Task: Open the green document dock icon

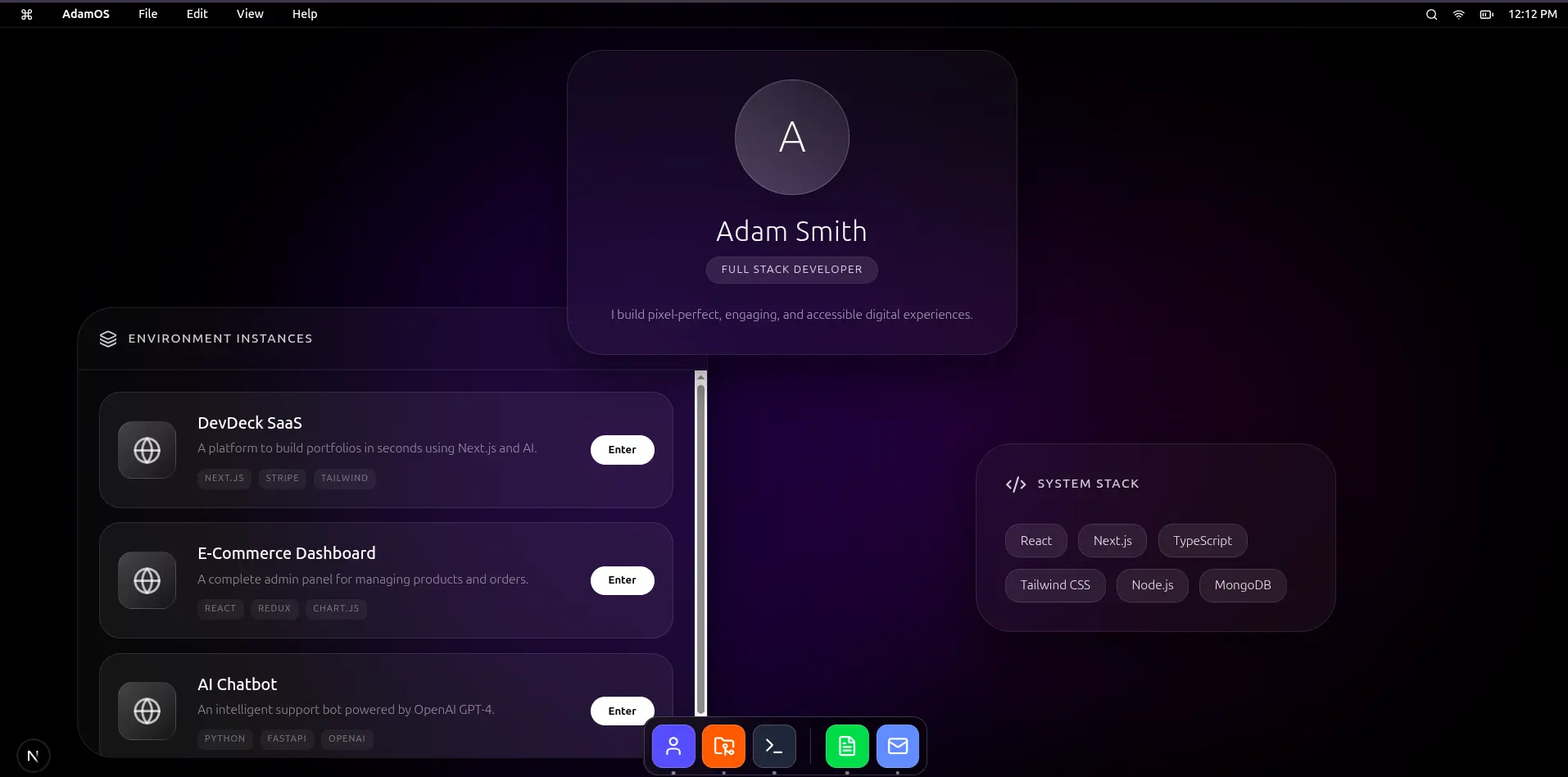Action: pos(847,746)
